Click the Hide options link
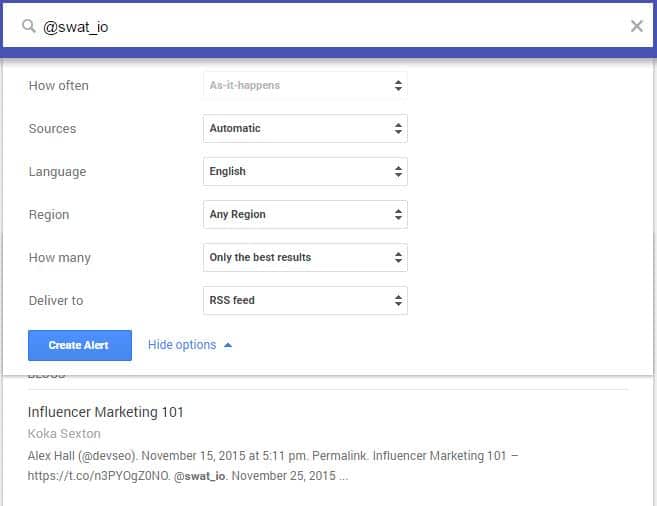Image resolution: width=657 pixels, height=506 pixels. (182, 345)
